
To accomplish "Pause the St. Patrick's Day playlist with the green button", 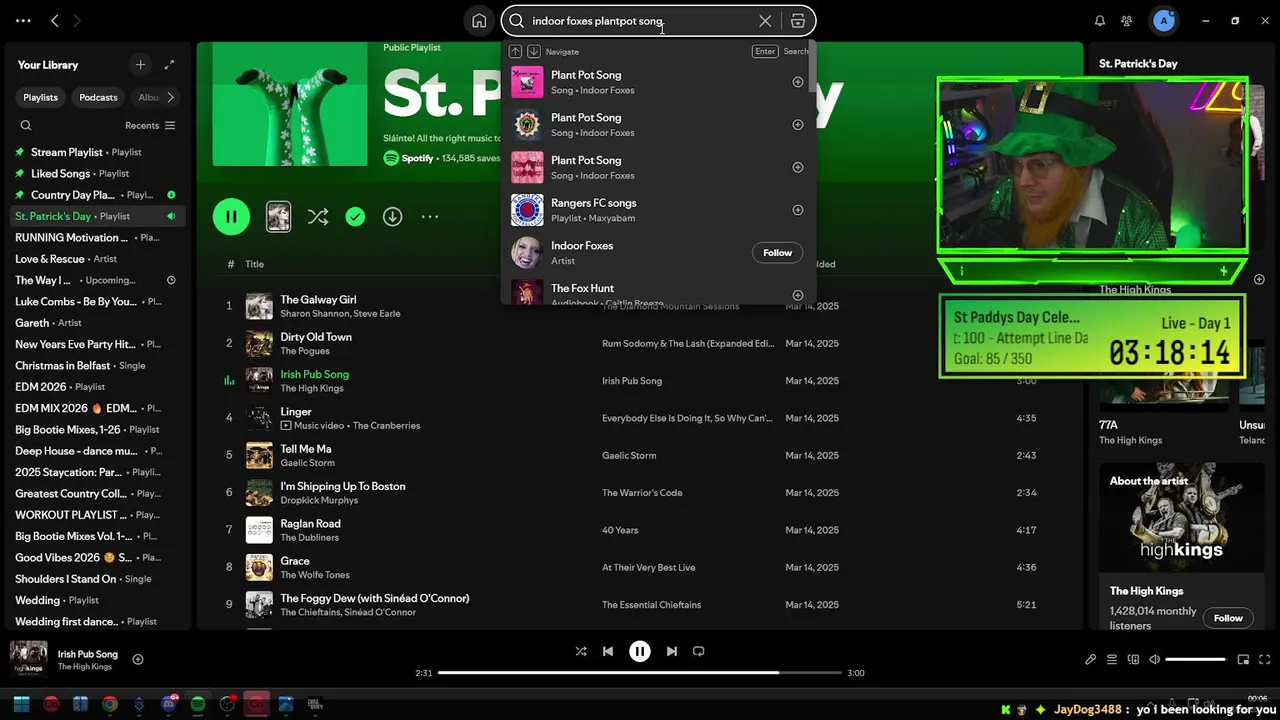I will (x=231, y=216).
